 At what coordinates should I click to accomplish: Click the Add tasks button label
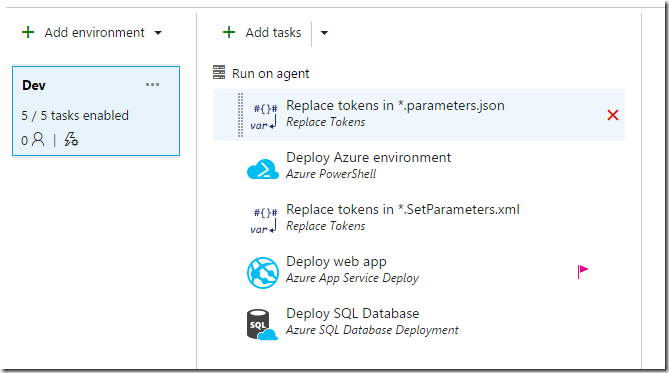coord(273,32)
